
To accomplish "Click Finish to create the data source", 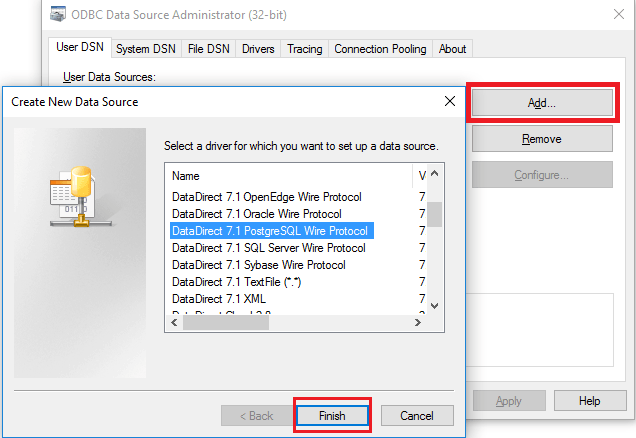I will 332,415.
